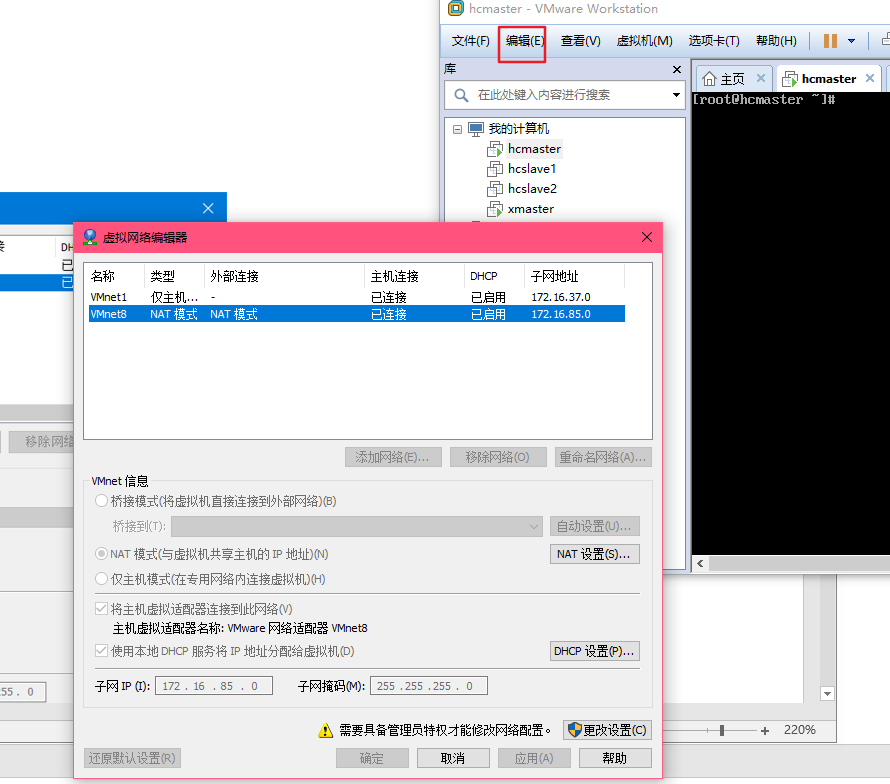
Task: Click inside the hcmaster terminal console
Action: point(791,324)
